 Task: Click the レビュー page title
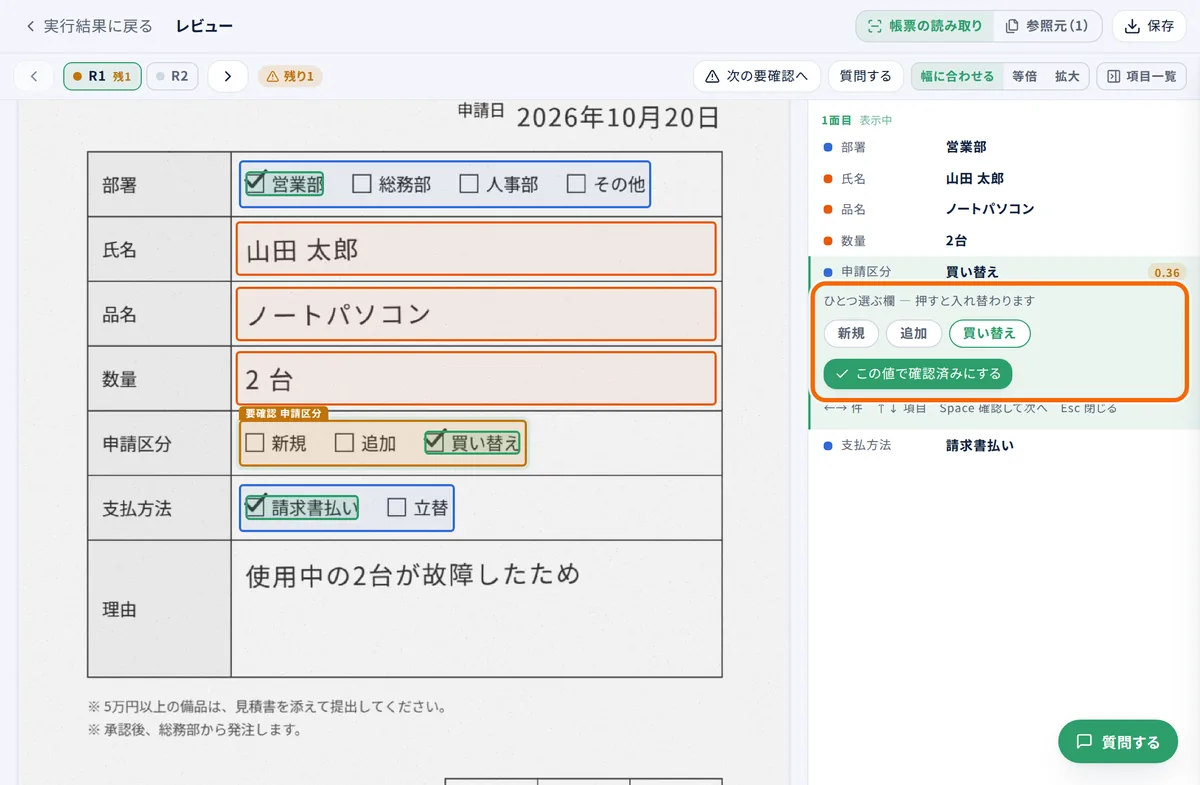coord(204,26)
